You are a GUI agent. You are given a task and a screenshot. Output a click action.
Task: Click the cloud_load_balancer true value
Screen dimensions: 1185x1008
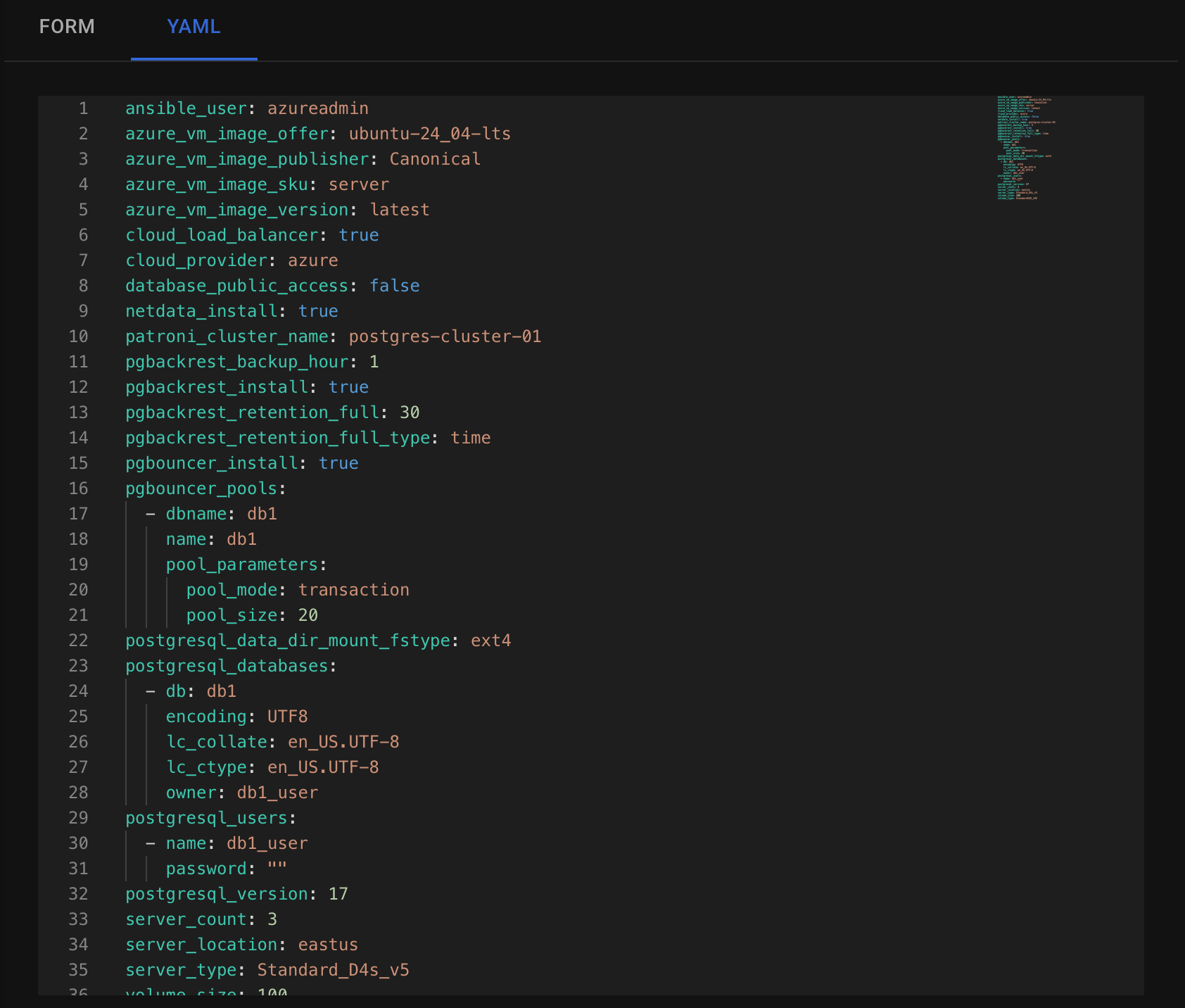pos(359,235)
